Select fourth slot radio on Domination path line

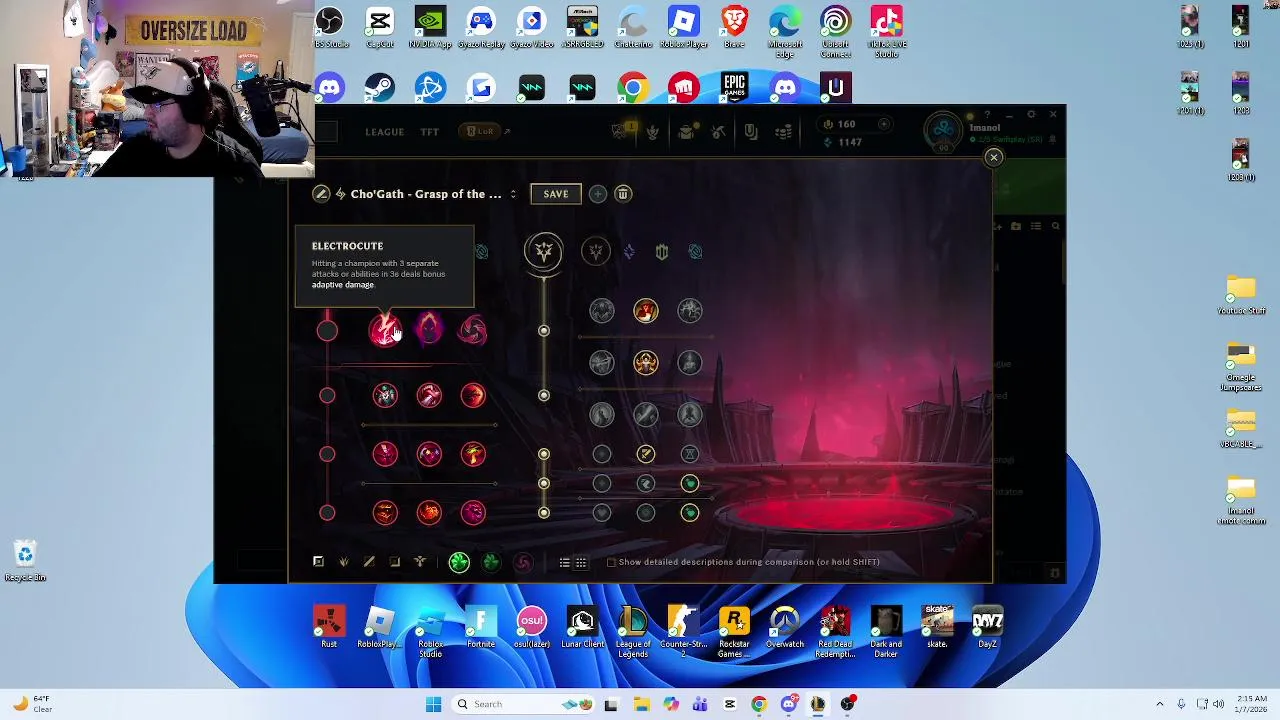coord(327,513)
